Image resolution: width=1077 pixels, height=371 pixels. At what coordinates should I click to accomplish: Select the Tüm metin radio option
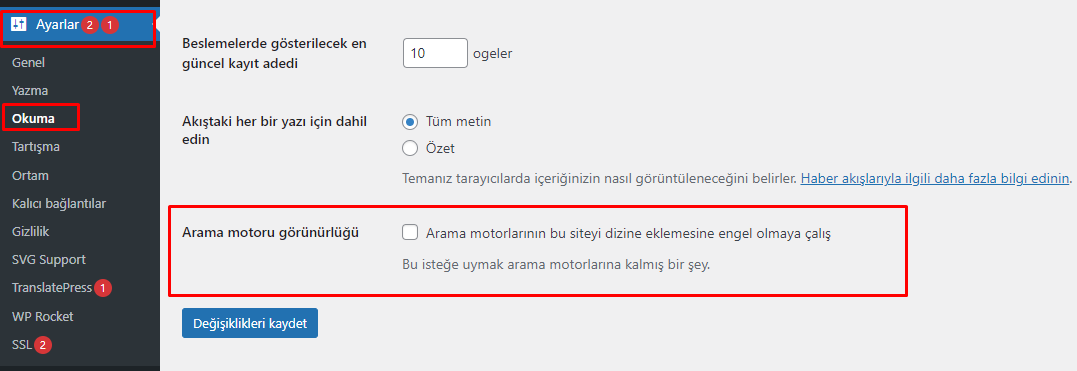point(410,122)
